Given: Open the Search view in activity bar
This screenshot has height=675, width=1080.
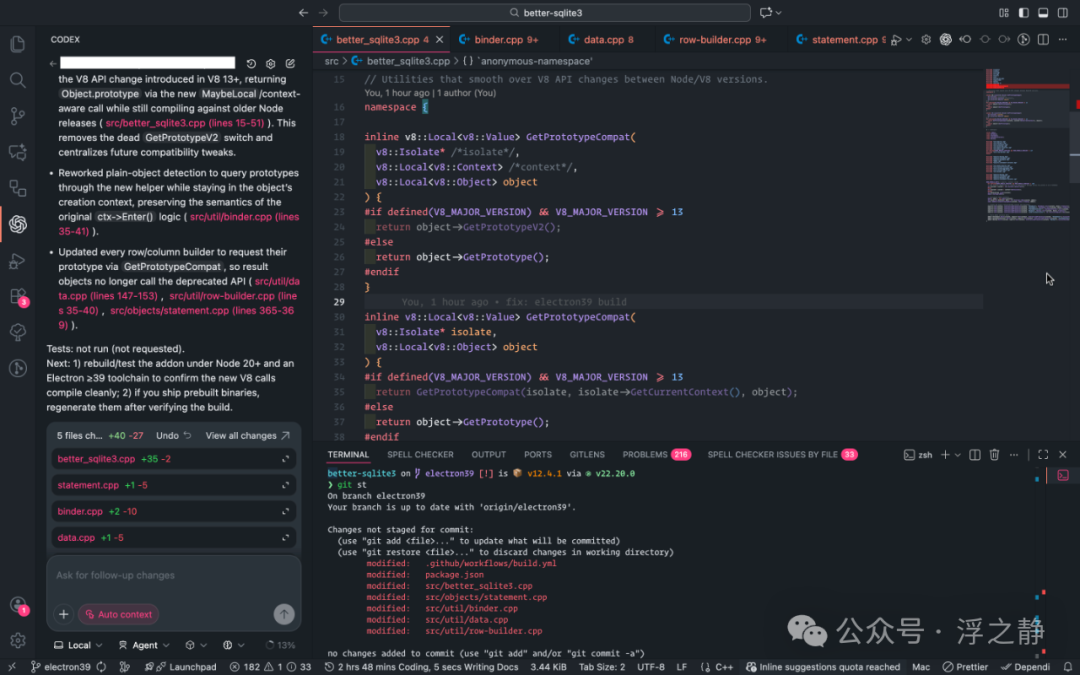Looking at the screenshot, I should [x=18, y=80].
